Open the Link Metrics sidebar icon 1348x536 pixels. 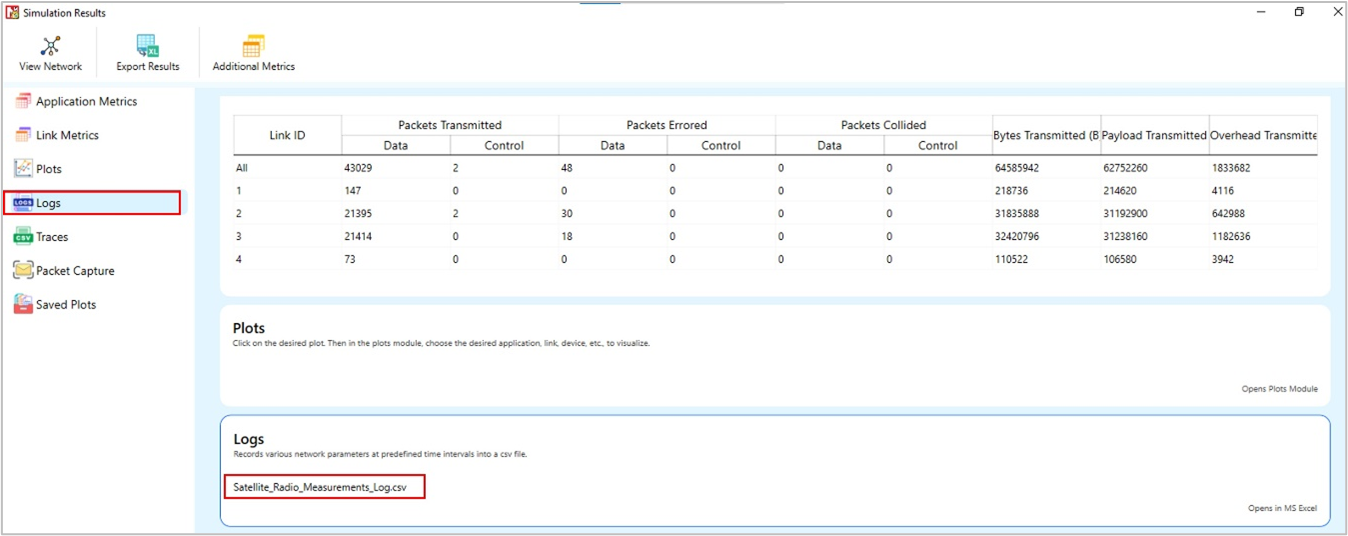pyautogui.click(x=23, y=135)
